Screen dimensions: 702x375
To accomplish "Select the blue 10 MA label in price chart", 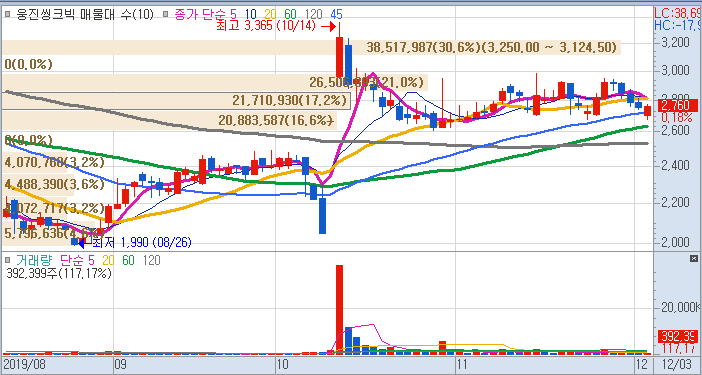I will coord(251,14).
